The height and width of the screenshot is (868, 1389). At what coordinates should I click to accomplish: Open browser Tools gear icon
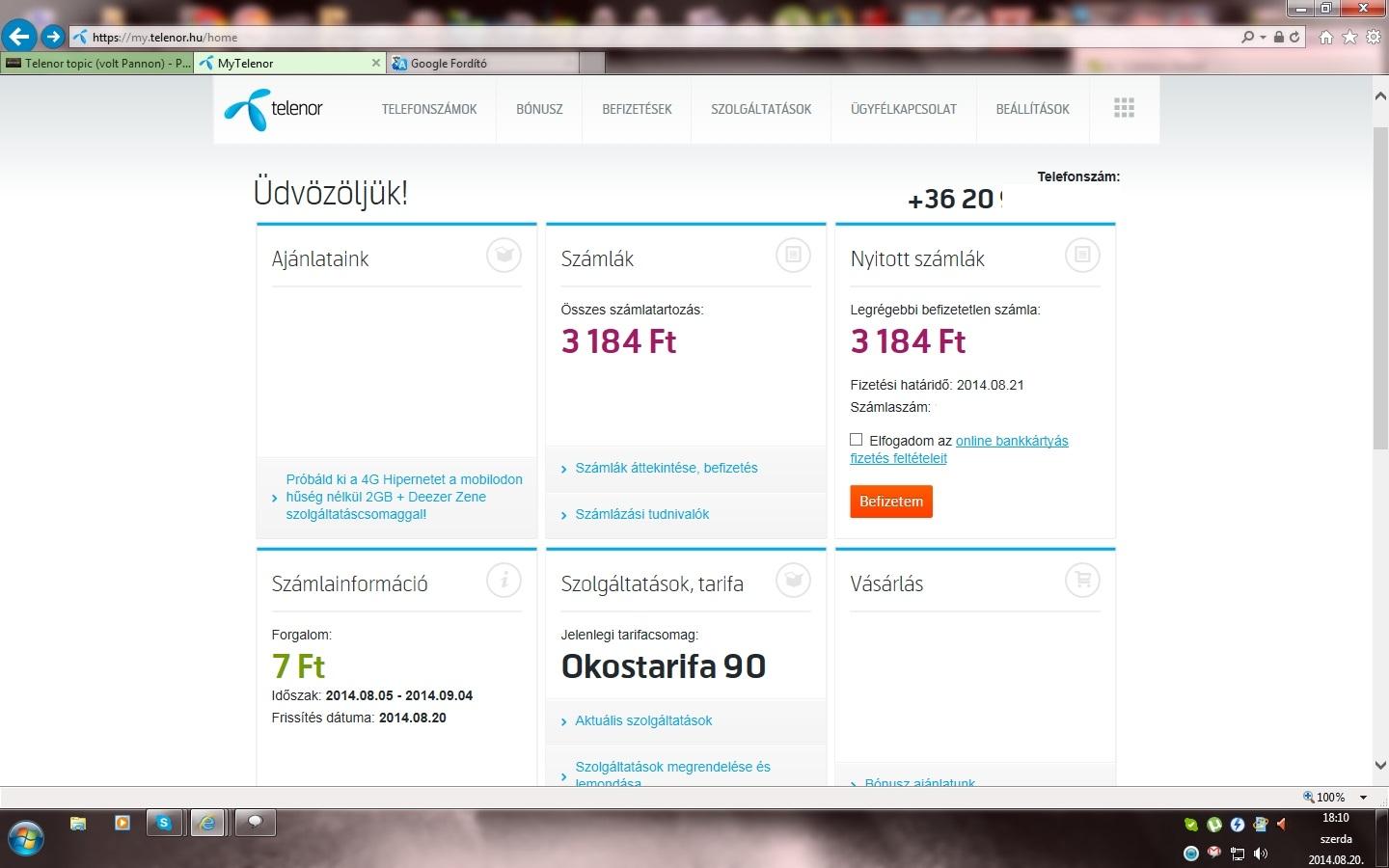tap(1373, 37)
